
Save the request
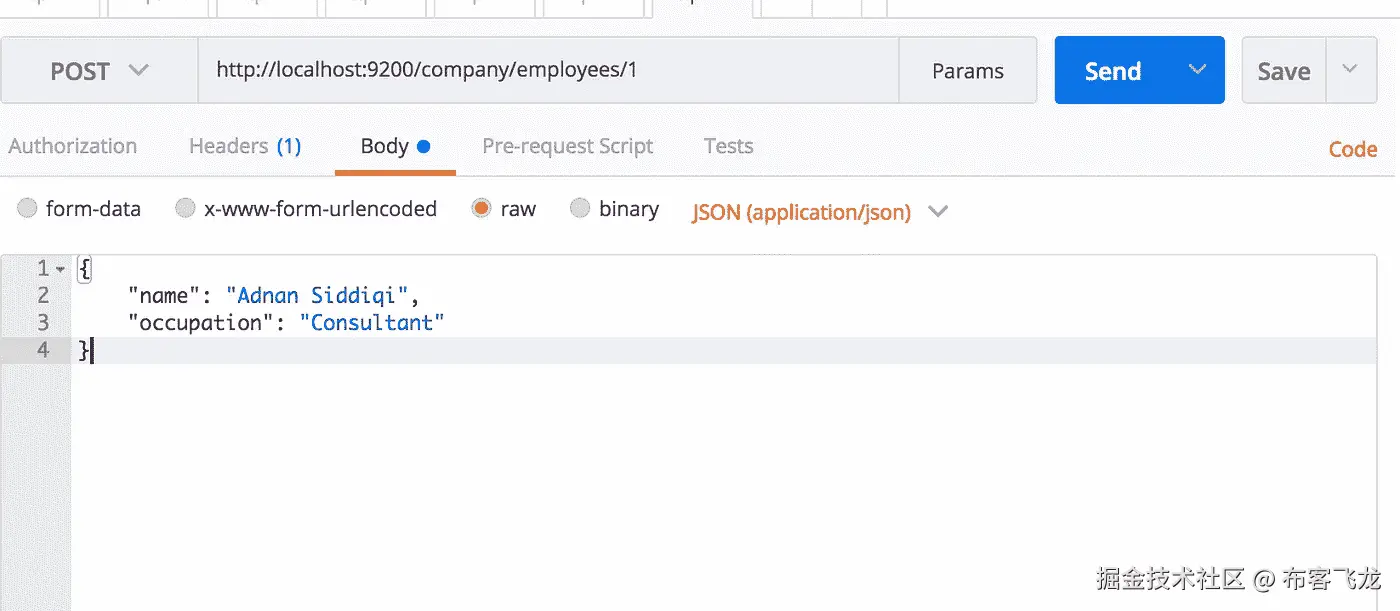1284,71
